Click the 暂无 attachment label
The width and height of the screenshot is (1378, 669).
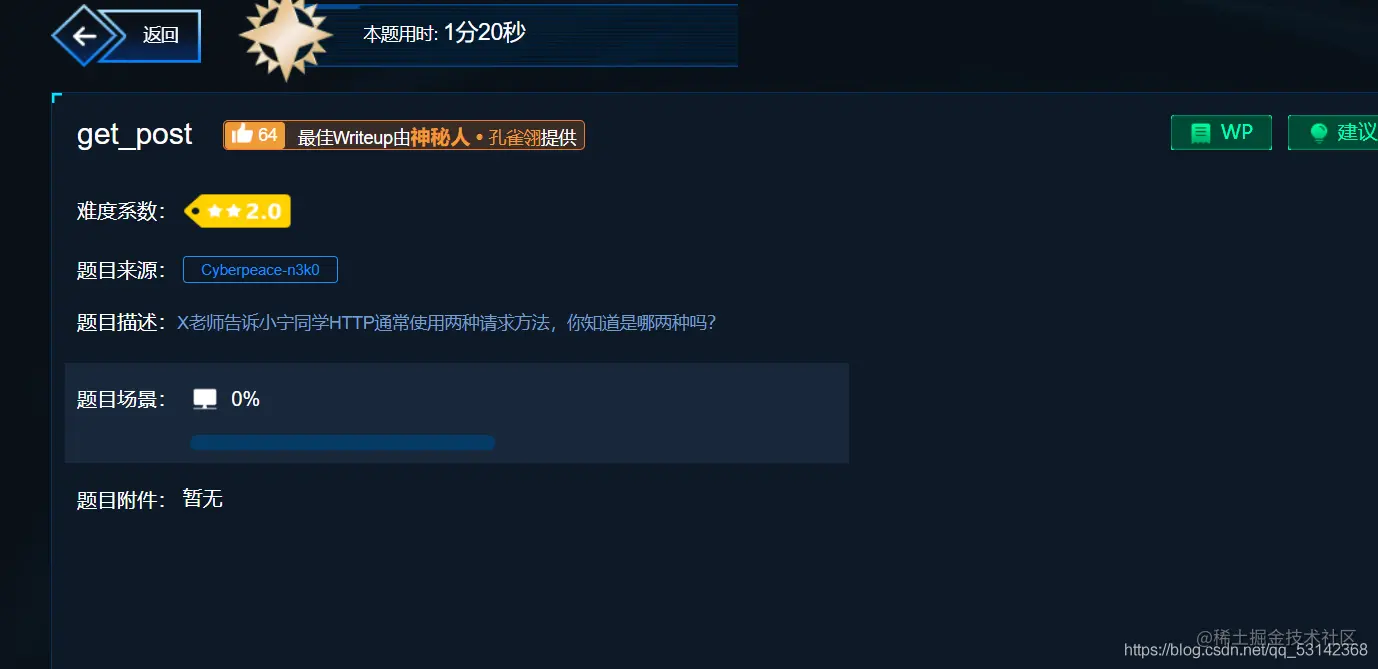(x=203, y=499)
